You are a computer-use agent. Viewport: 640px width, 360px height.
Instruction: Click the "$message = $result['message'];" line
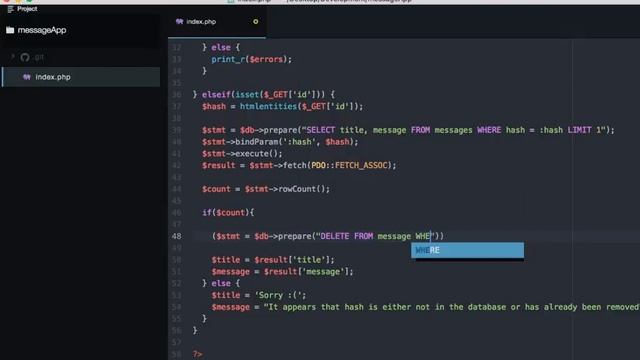coord(282,272)
